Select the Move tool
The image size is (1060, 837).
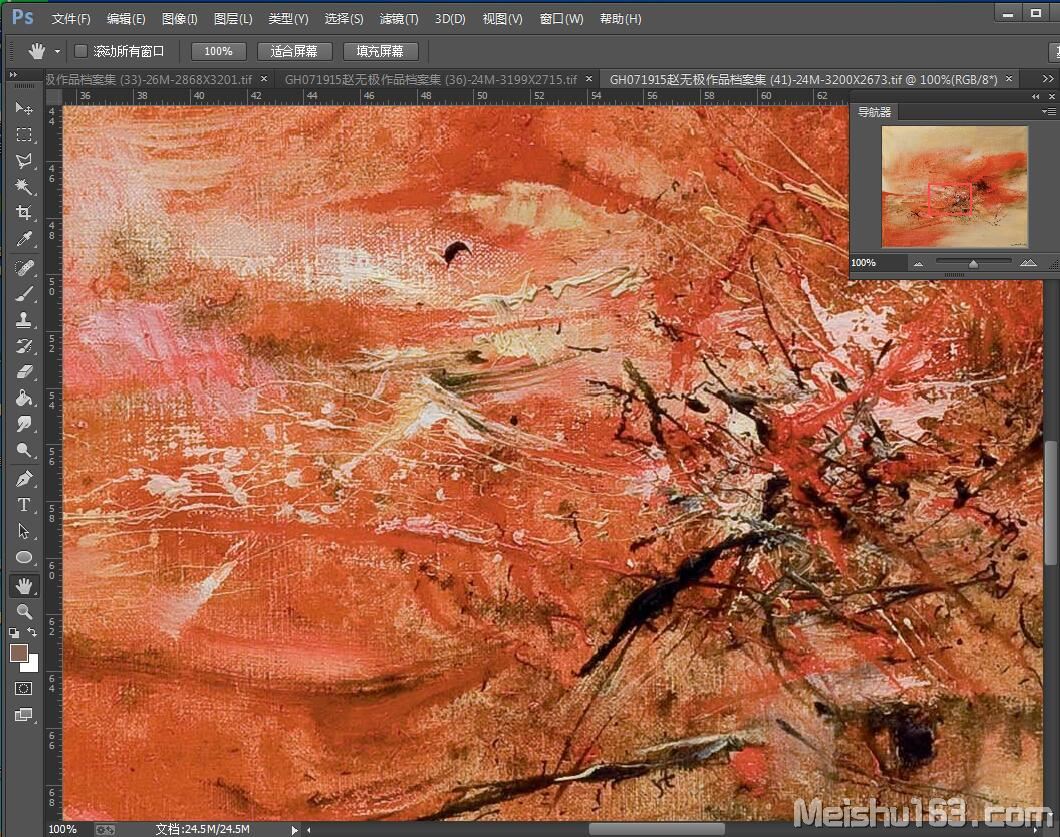pos(24,108)
